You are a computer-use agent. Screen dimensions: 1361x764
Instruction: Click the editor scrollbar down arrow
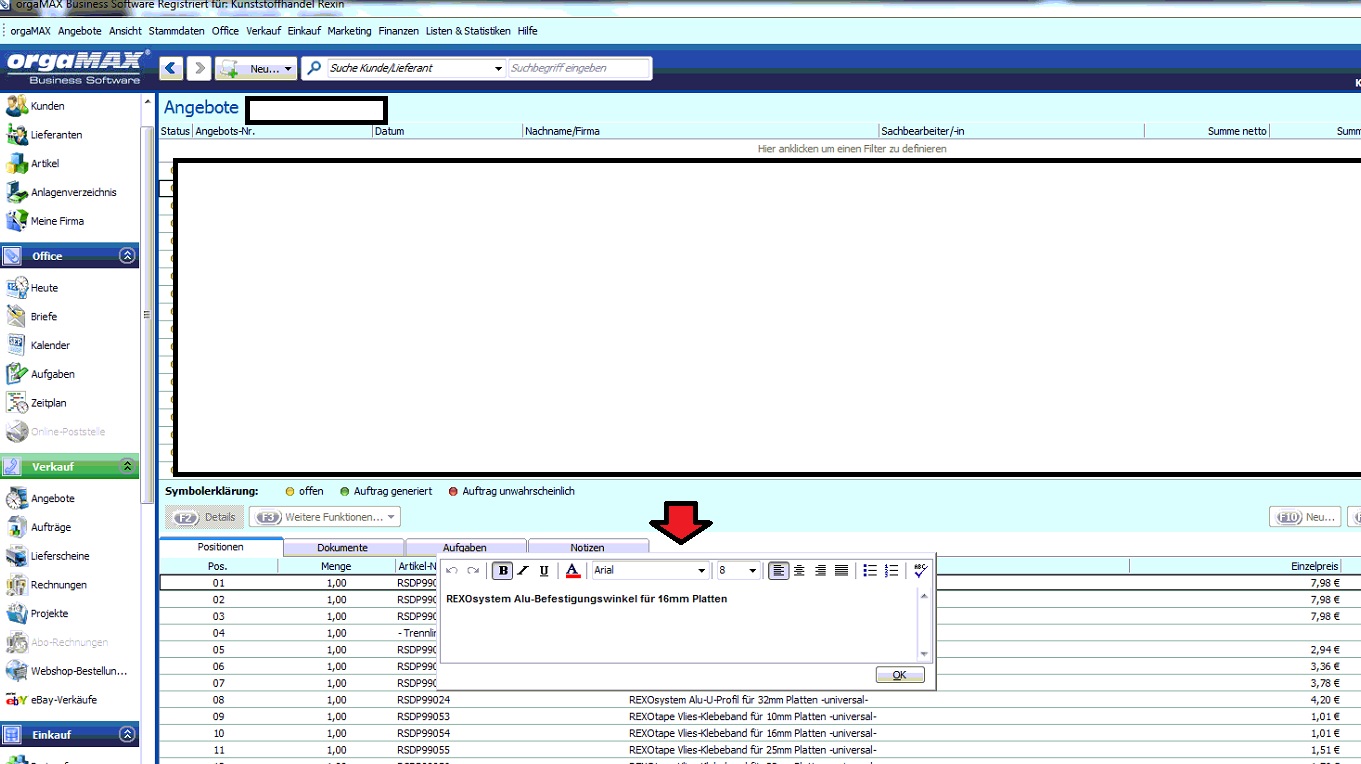click(x=924, y=654)
